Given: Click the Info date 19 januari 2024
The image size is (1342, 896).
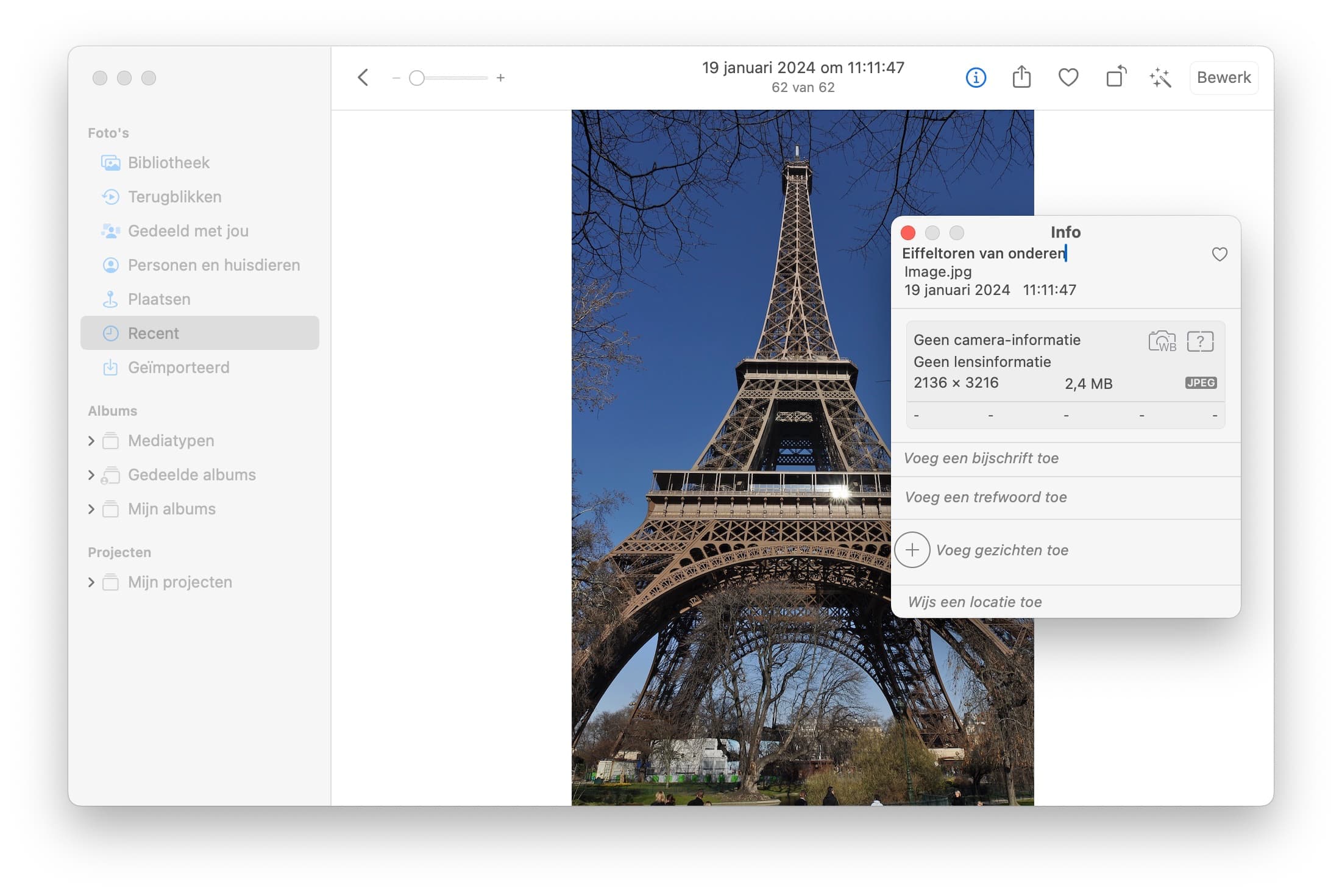Looking at the screenshot, I should coord(957,290).
